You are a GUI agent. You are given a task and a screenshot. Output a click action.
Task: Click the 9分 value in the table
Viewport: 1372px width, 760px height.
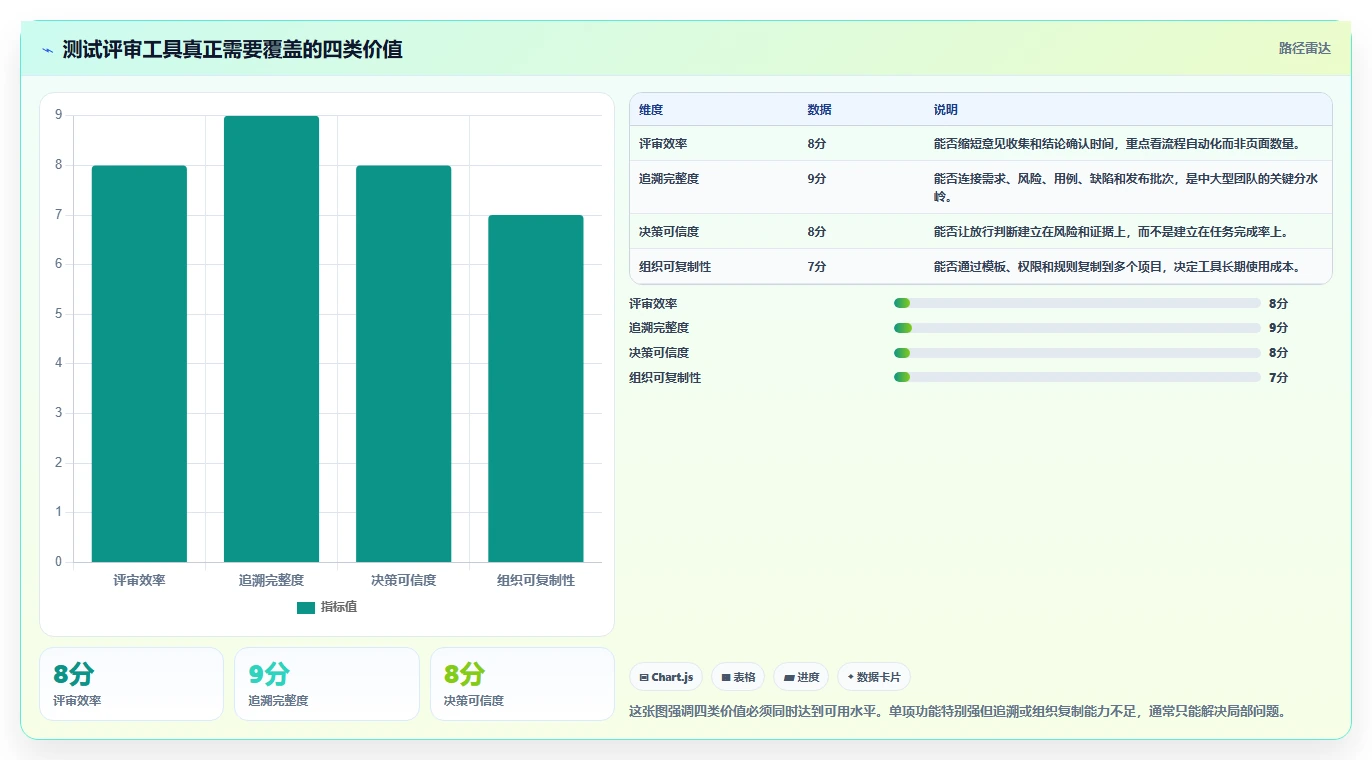[817, 179]
